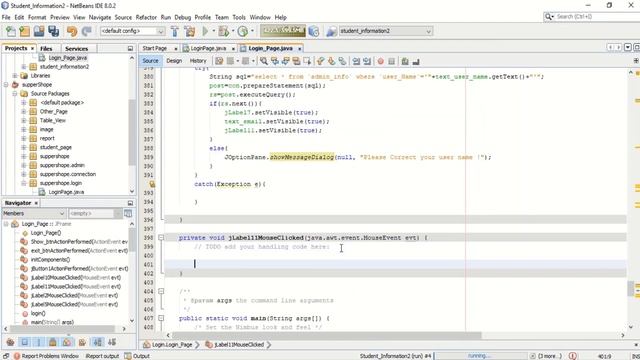Click the Profile Project icon
Viewport: 640px width, 360px height.
click(x=242, y=31)
